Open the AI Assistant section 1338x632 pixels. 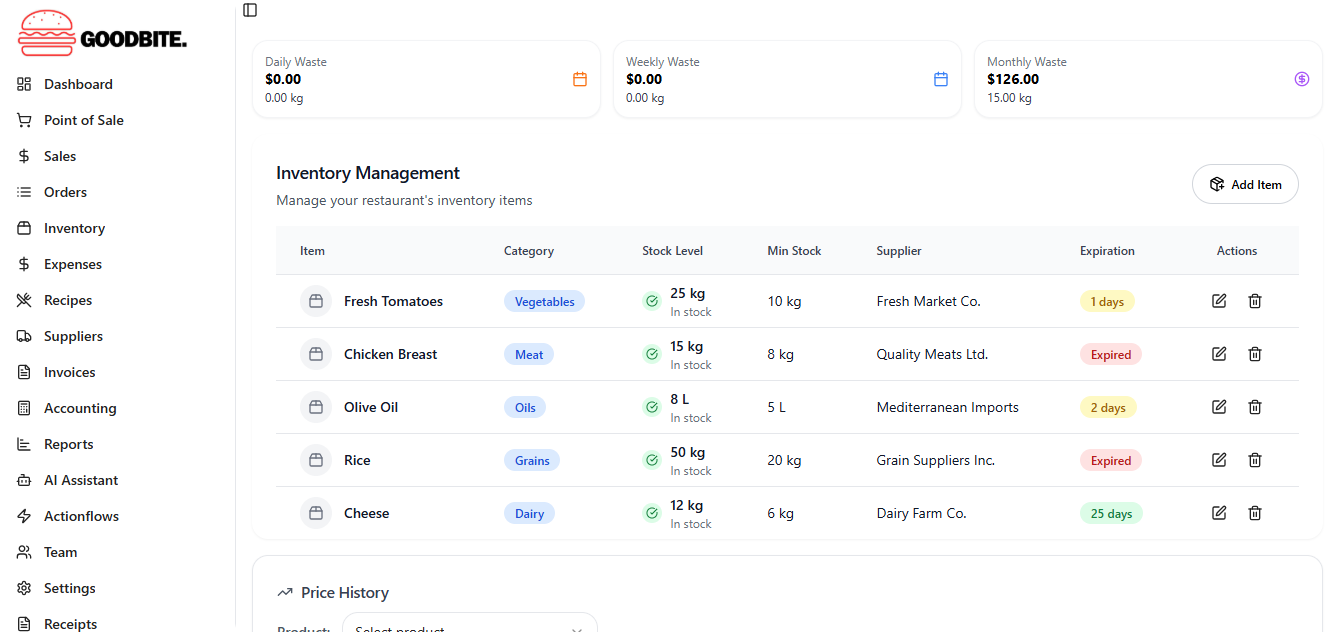click(x=81, y=480)
